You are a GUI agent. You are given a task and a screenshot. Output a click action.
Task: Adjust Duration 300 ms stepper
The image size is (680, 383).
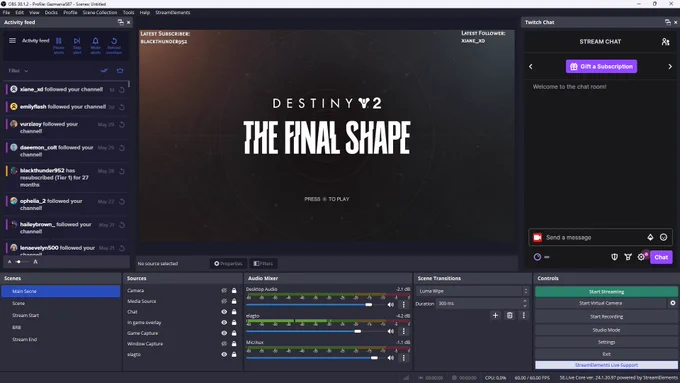pos(525,303)
